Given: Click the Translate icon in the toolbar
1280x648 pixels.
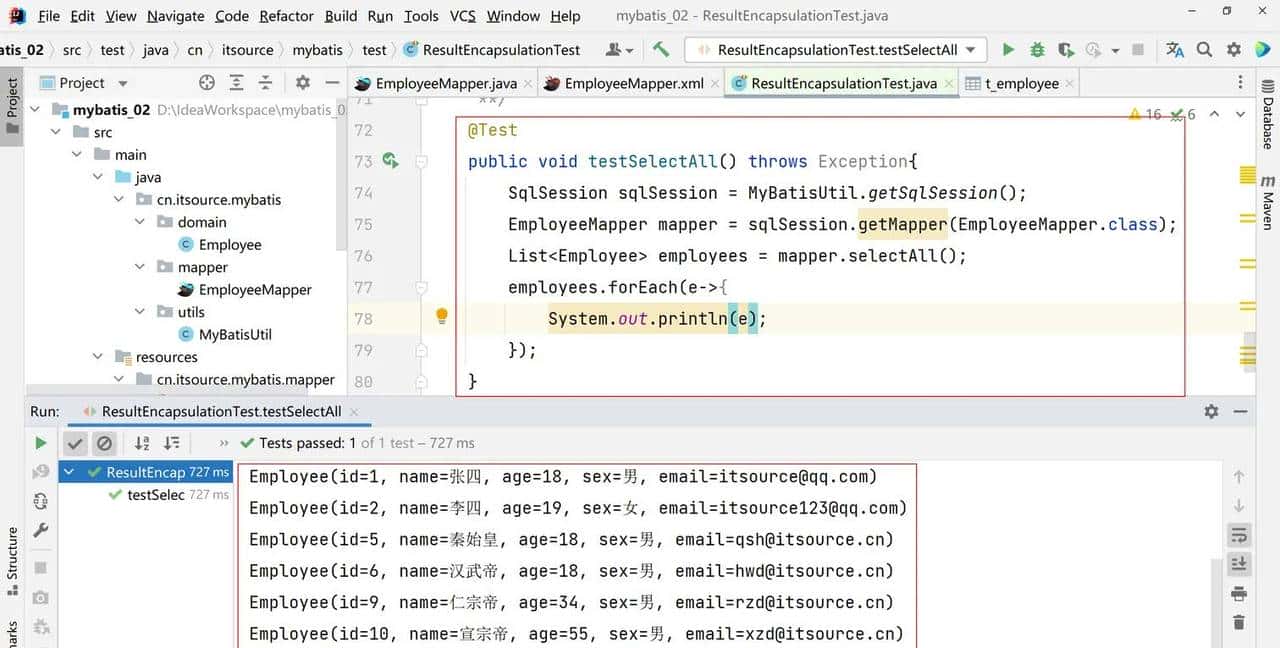Looking at the screenshot, I should (x=1175, y=49).
